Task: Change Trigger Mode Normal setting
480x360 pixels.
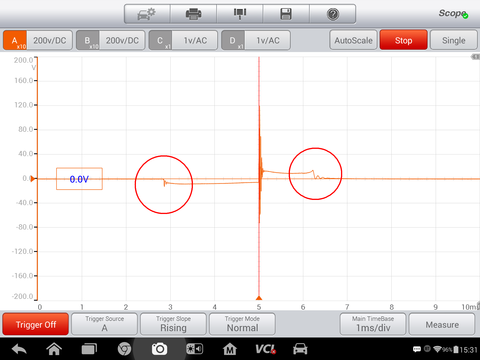Action: 242,324
